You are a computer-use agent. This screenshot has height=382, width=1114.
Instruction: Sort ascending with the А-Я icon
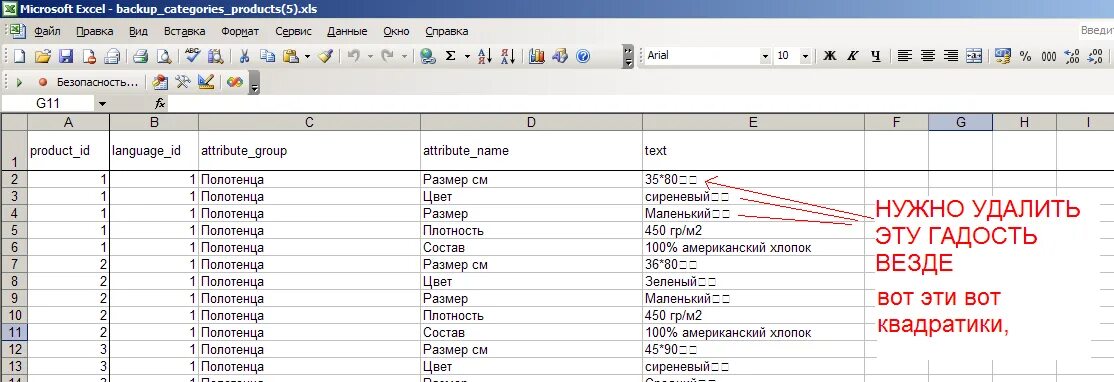pos(485,56)
